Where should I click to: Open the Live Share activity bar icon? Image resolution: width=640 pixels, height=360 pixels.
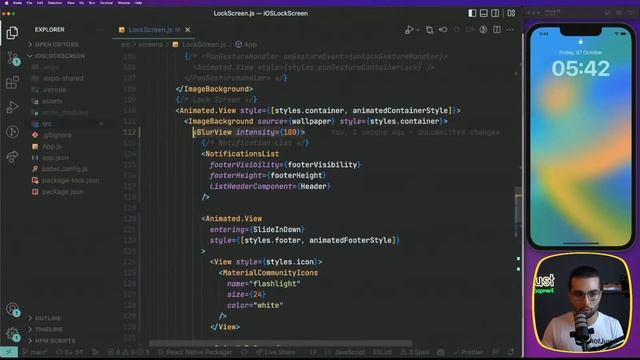12,156
